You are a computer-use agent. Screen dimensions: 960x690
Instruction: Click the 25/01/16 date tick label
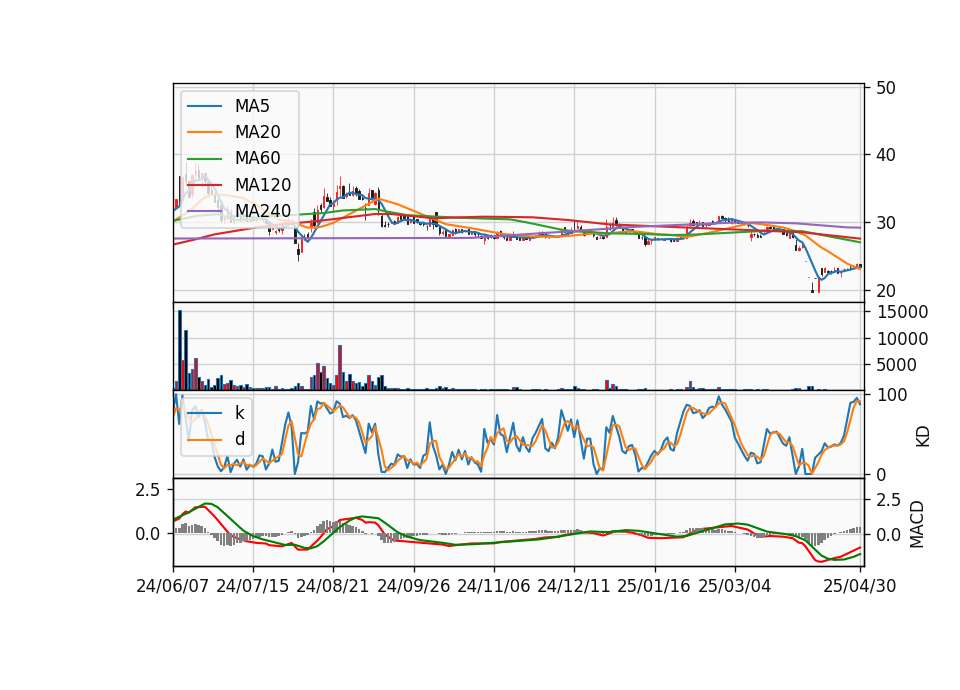pyautogui.click(x=654, y=586)
